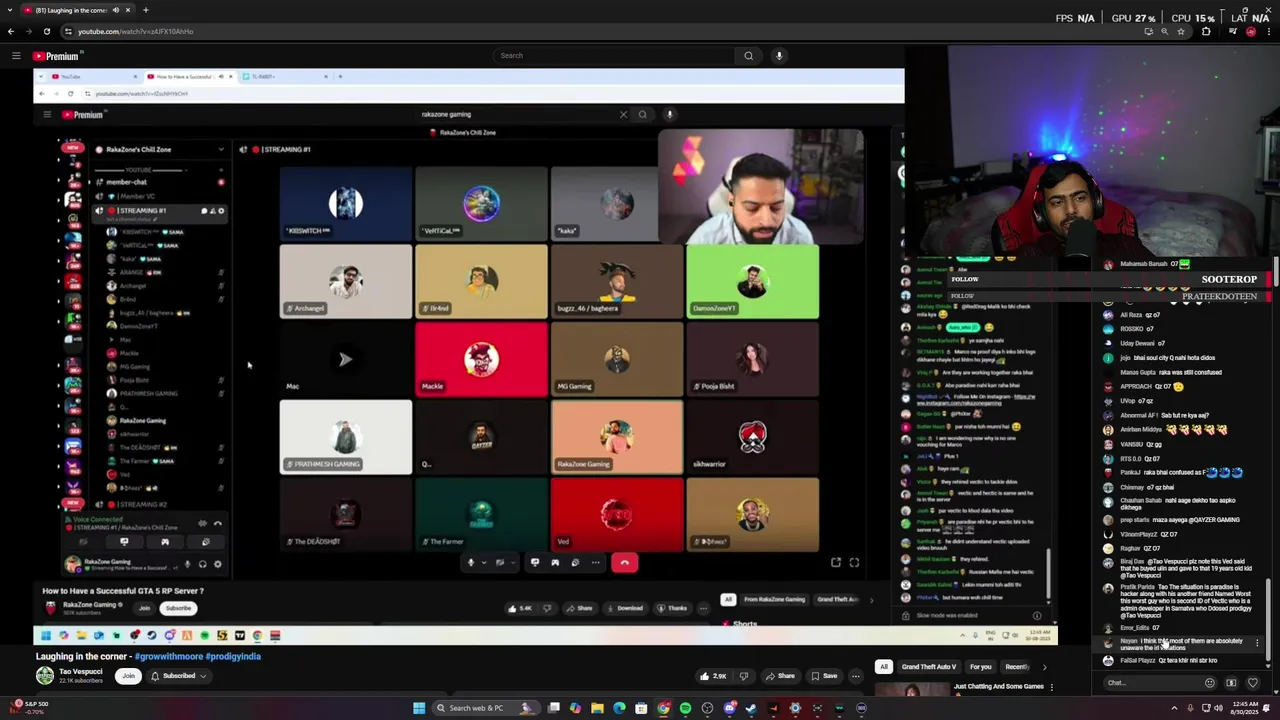The width and height of the screenshot is (1280, 720).
Task: Click the live chat message input
Action: click(x=1150, y=683)
